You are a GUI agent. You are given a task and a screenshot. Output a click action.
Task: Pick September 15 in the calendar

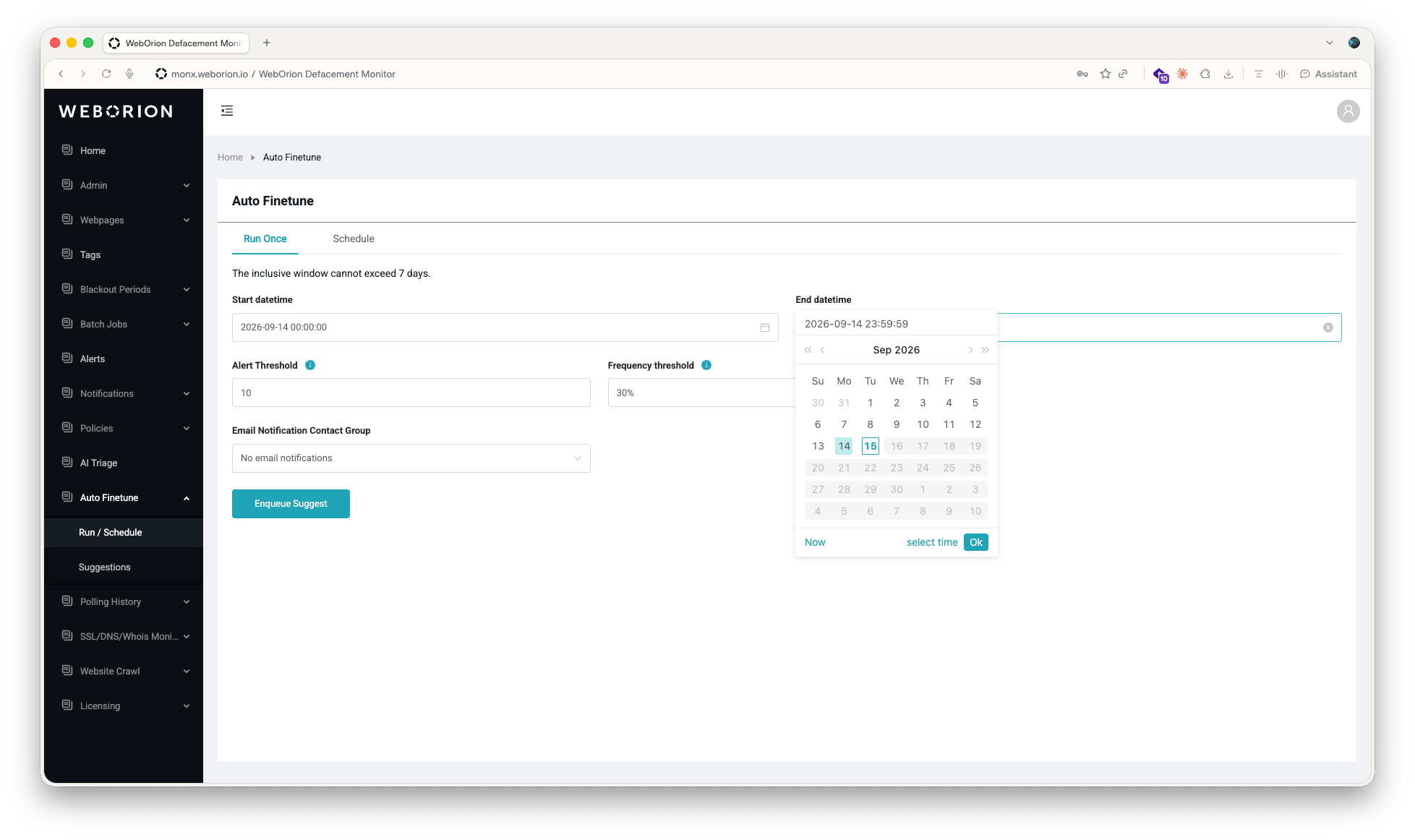click(x=870, y=446)
